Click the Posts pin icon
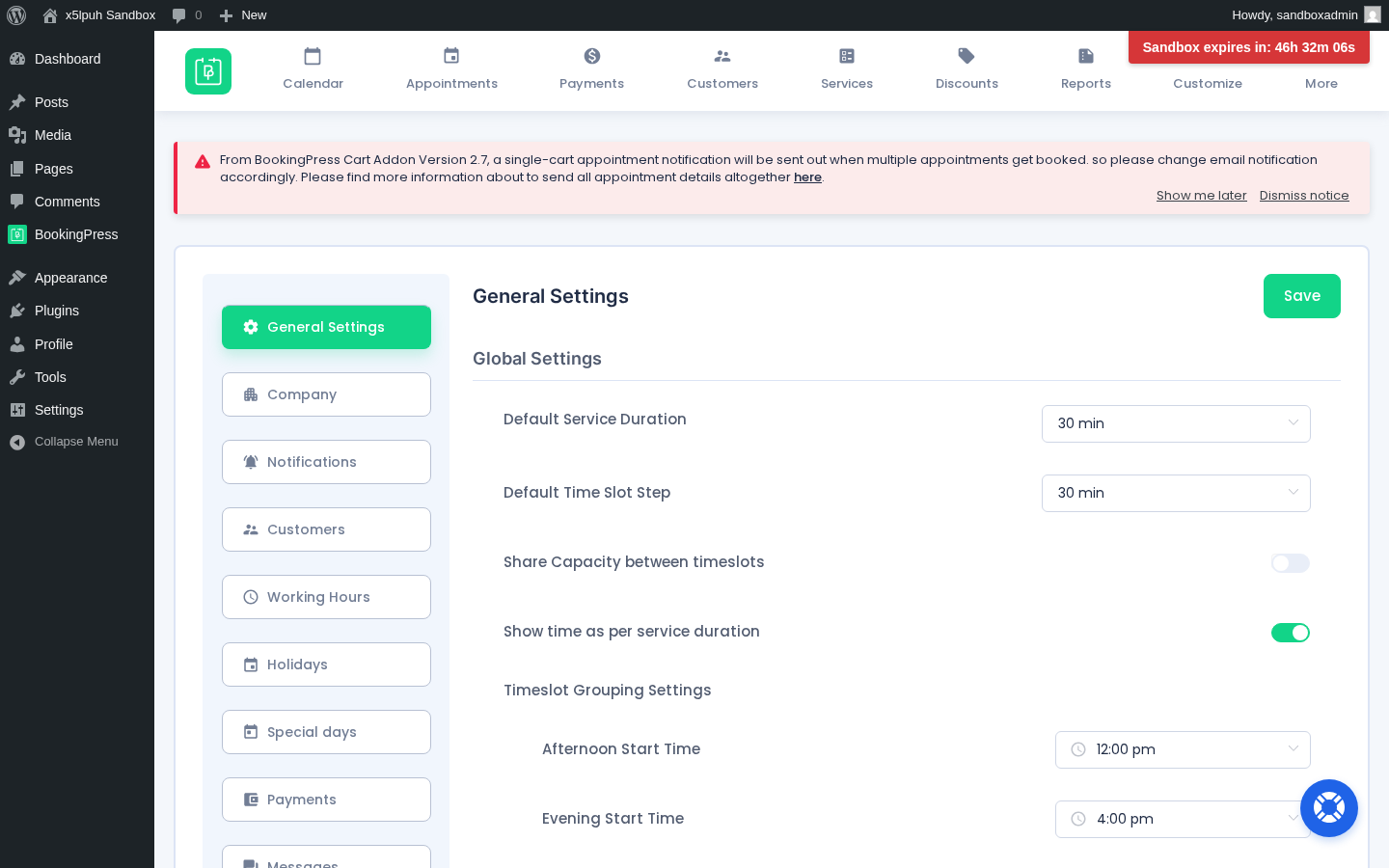The height and width of the screenshot is (868, 1389). (x=17, y=102)
